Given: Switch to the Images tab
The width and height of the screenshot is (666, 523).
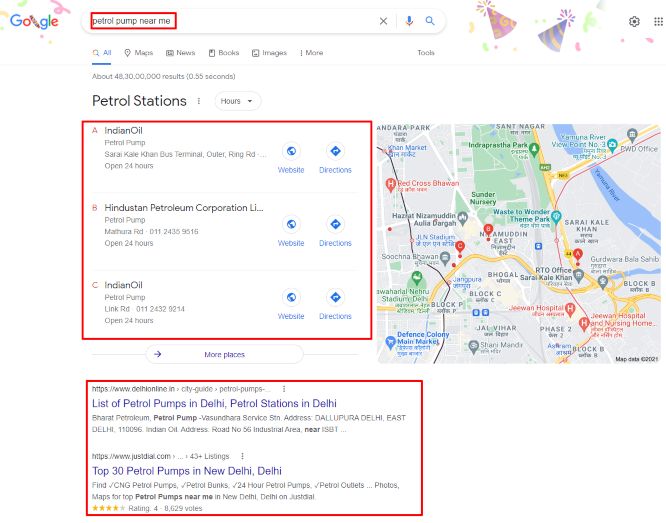Looking at the screenshot, I should [269, 53].
